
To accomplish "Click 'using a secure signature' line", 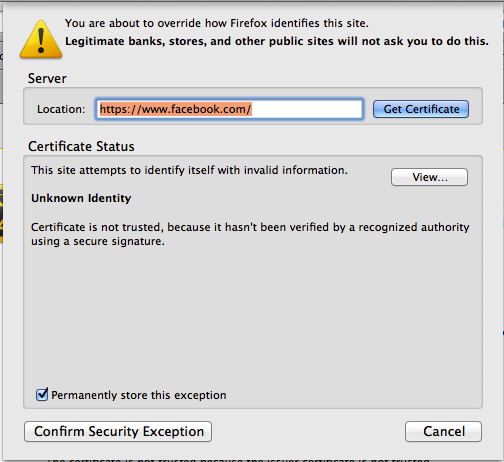I will point(98,241).
